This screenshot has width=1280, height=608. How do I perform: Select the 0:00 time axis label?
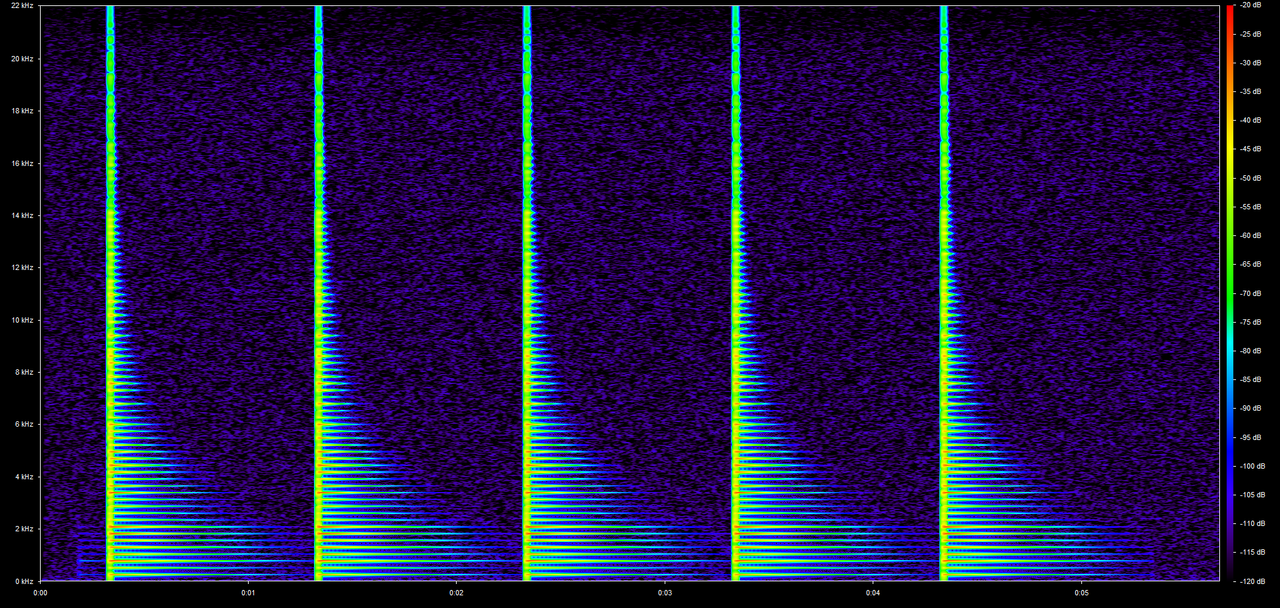(40, 593)
